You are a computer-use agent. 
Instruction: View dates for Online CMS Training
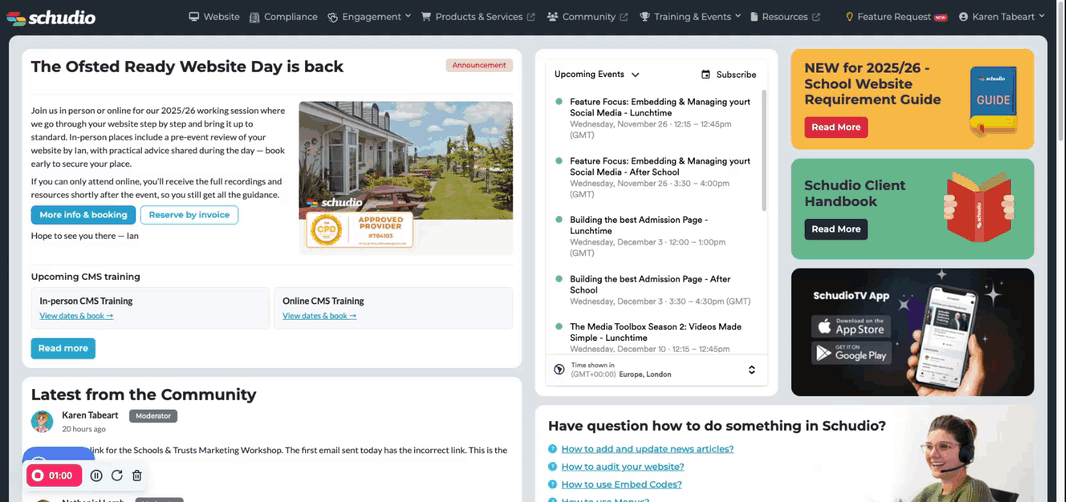click(x=320, y=316)
